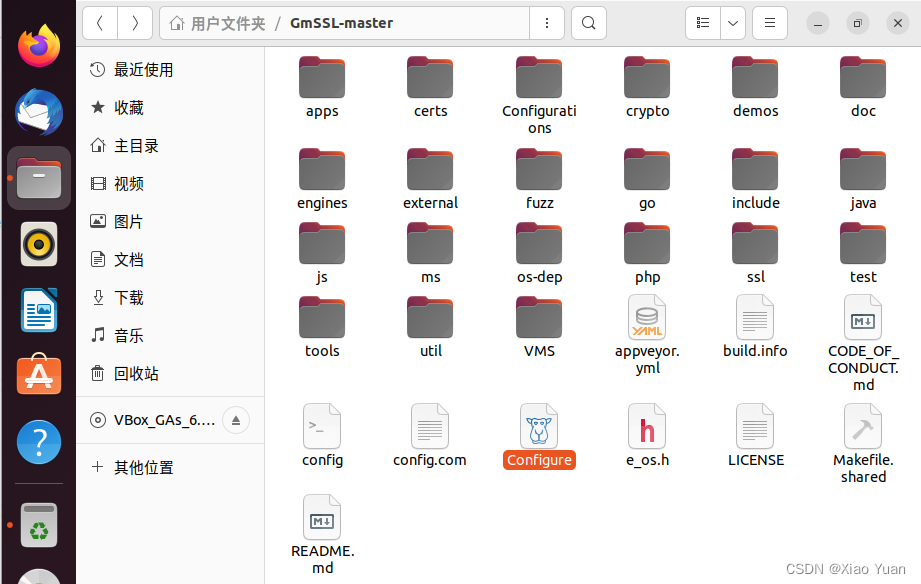The height and width of the screenshot is (584, 921).
Task: Open 下载 folder in the sidebar
Action: 170,298
